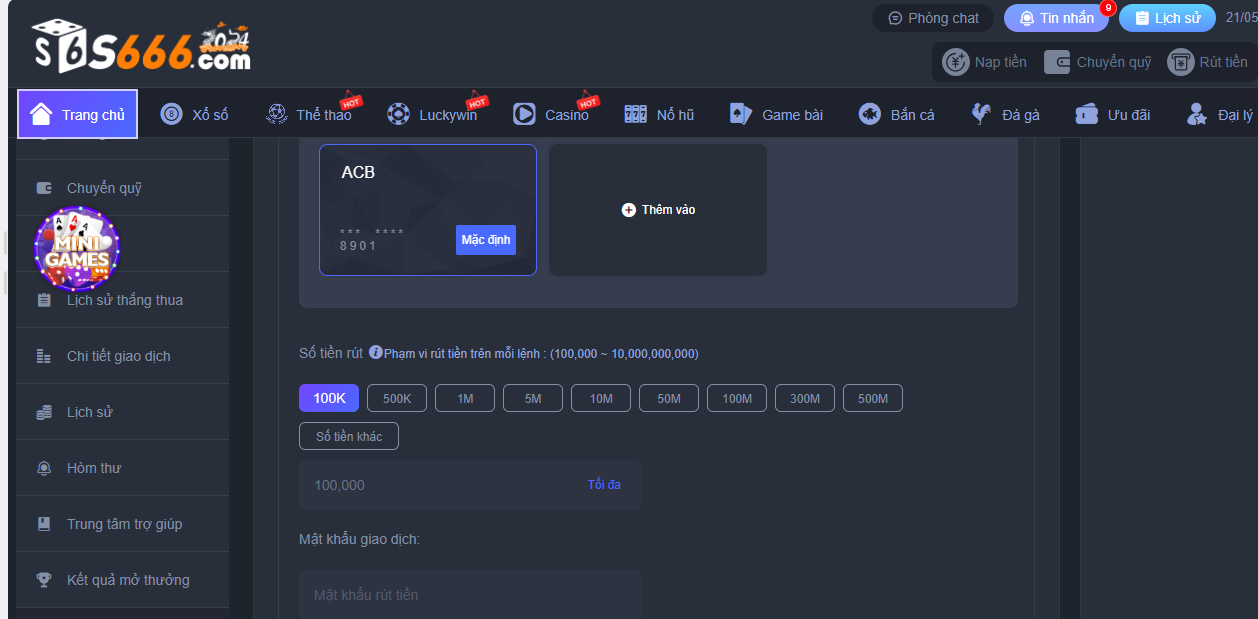The width and height of the screenshot is (1258, 619).
Task: Click the SBS666.com site logo
Action: [140, 47]
